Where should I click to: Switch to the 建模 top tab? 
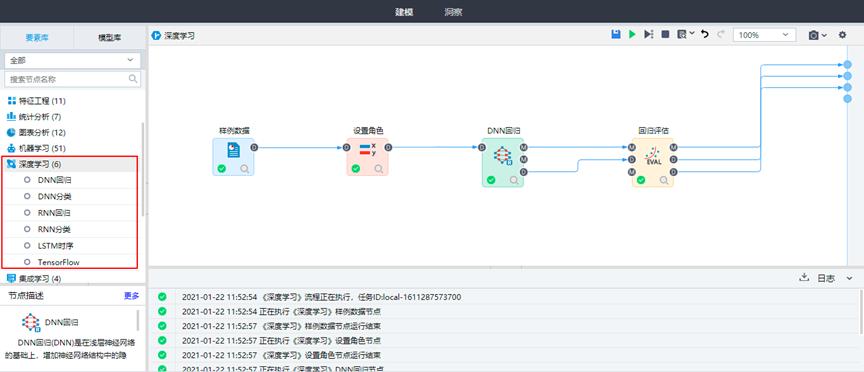click(x=404, y=12)
